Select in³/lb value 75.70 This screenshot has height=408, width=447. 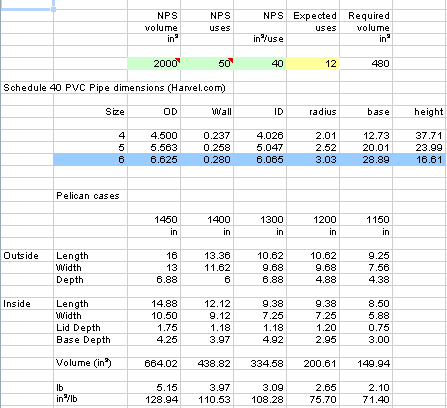(x=323, y=399)
